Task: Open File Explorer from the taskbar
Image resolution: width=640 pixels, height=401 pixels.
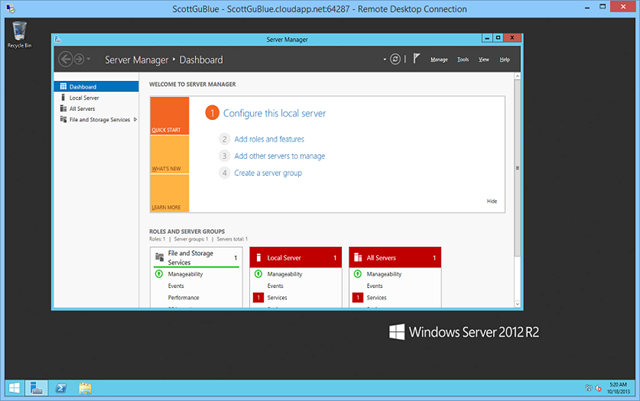Action: 85,388
